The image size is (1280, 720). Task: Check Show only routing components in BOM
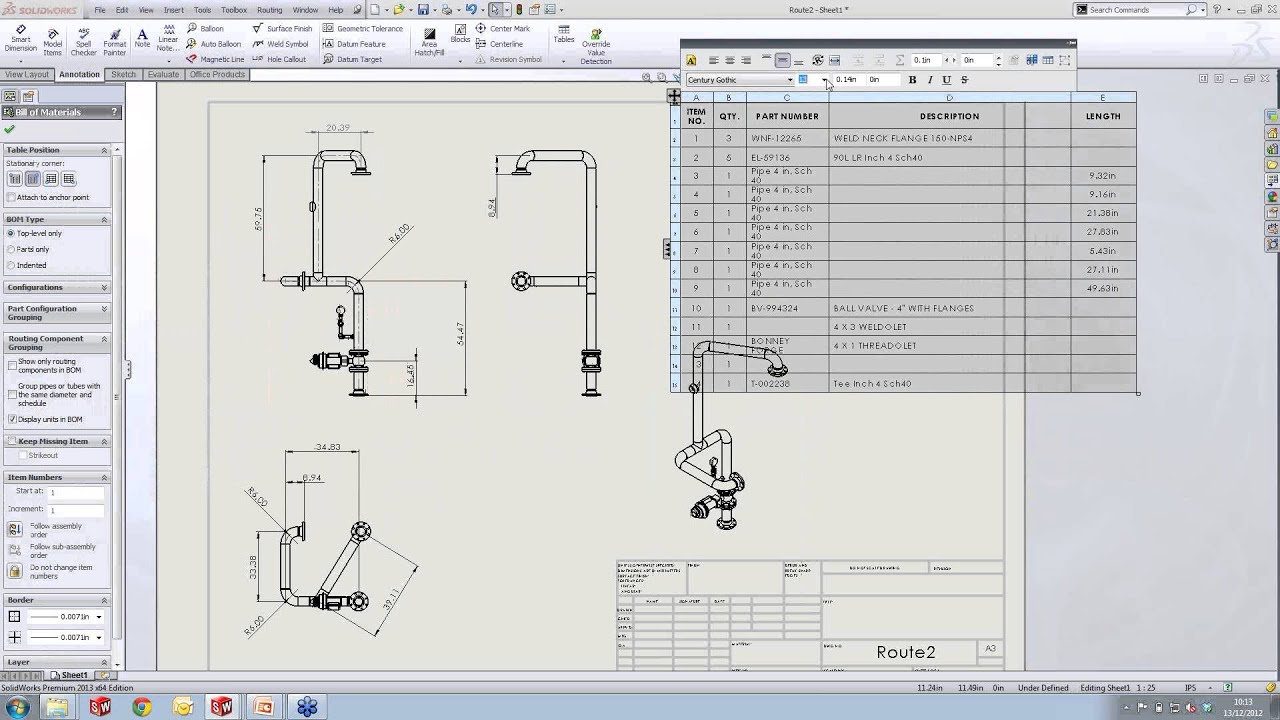(x=12, y=365)
